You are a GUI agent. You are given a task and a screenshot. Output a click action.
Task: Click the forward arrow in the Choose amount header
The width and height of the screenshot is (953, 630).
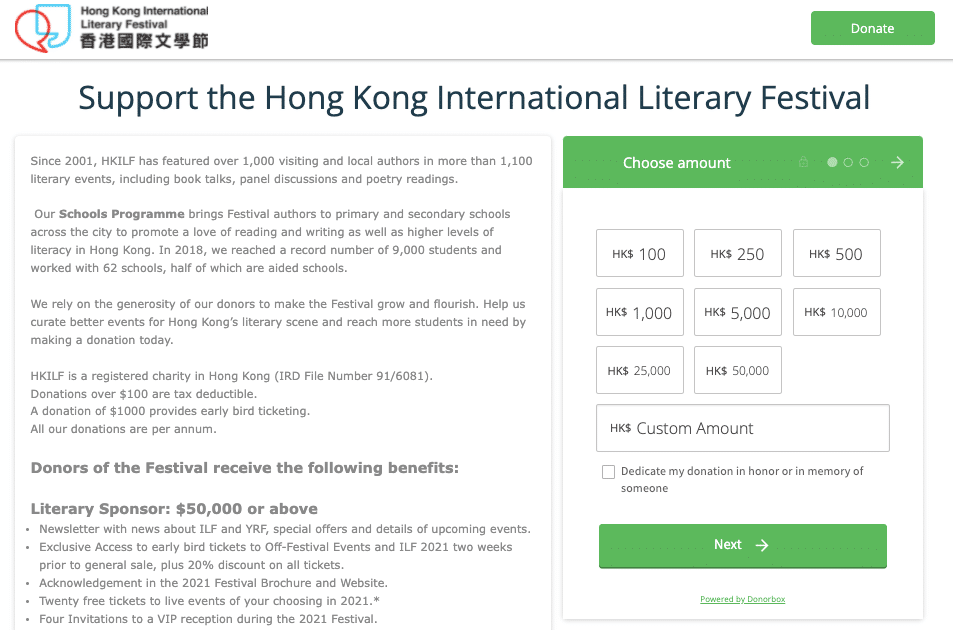[897, 162]
